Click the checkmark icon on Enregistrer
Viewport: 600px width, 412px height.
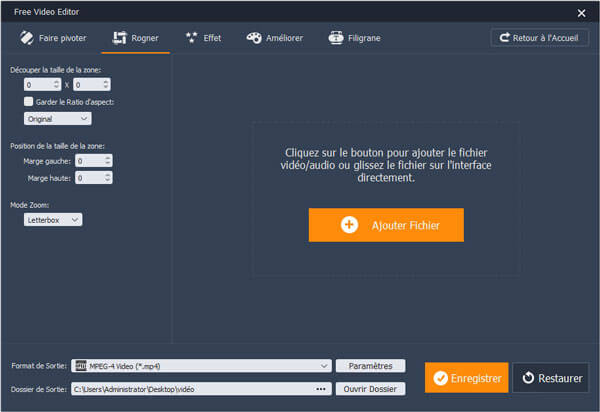click(441, 379)
